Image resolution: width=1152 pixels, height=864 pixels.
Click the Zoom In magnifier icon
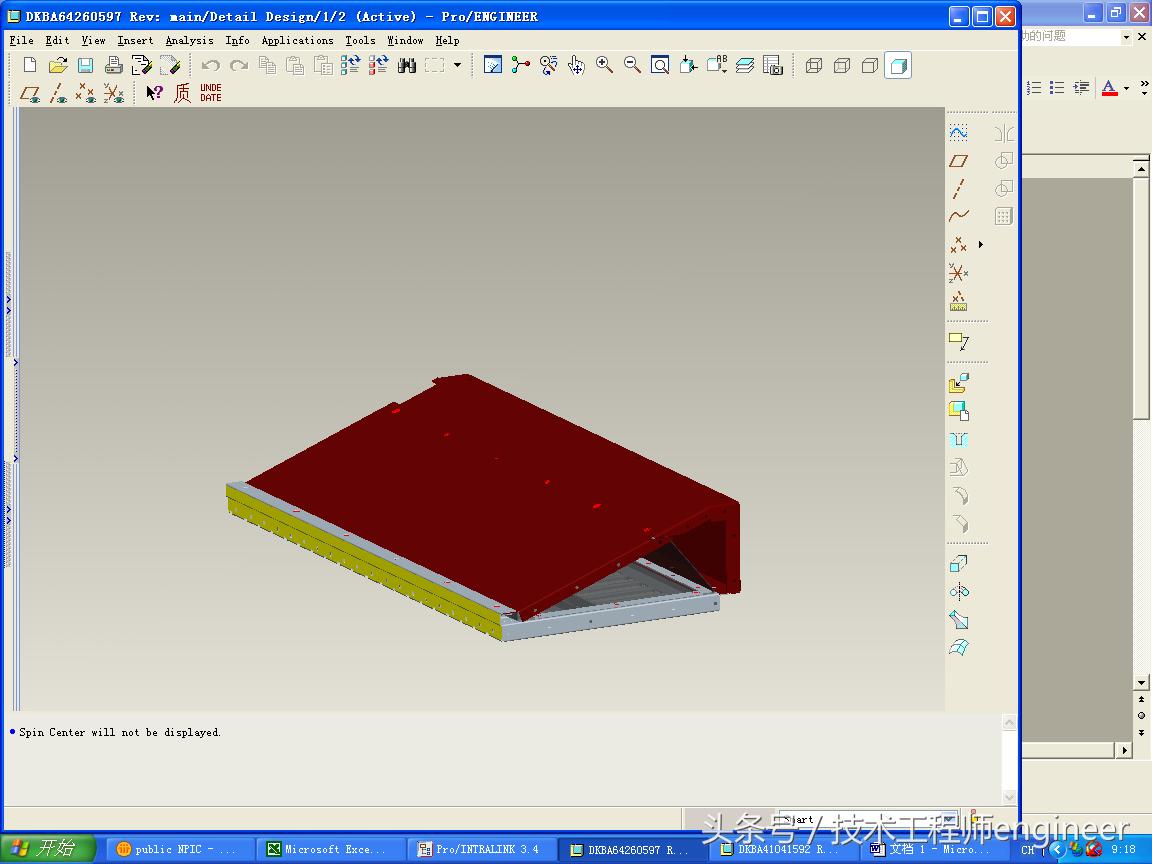tap(604, 65)
